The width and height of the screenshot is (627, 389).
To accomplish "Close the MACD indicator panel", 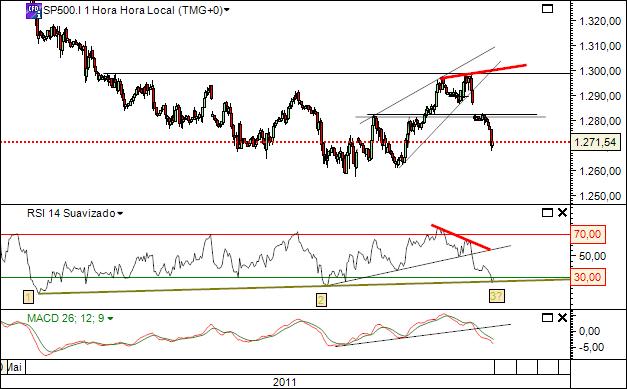I will [x=562, y=318].
